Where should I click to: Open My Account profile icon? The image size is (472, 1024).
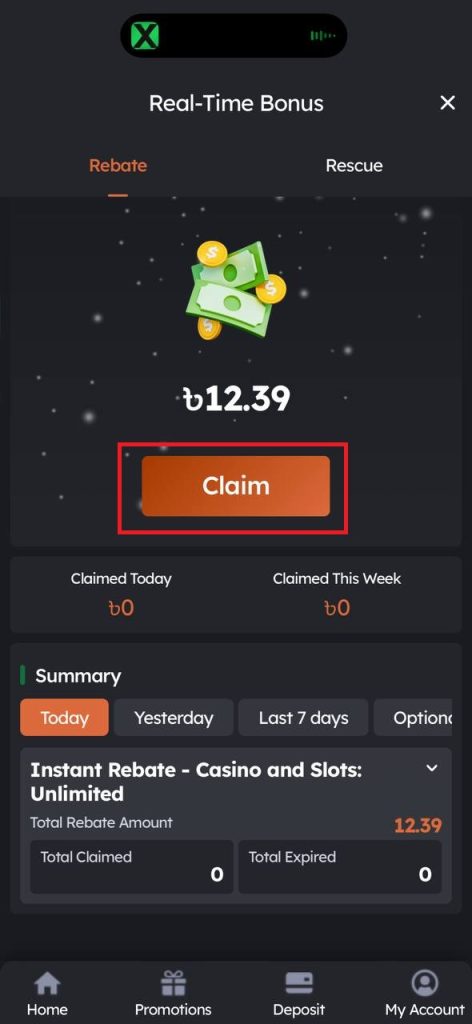coord(425,983)
